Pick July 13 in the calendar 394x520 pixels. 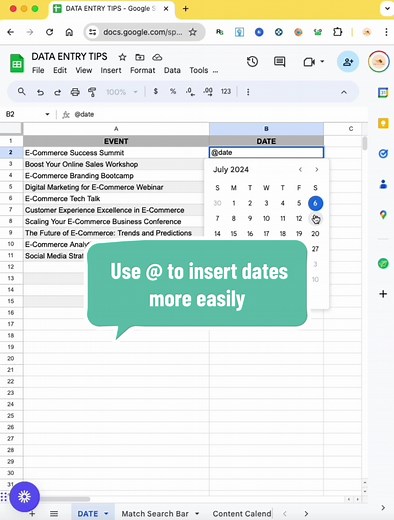tap(315, 219)
